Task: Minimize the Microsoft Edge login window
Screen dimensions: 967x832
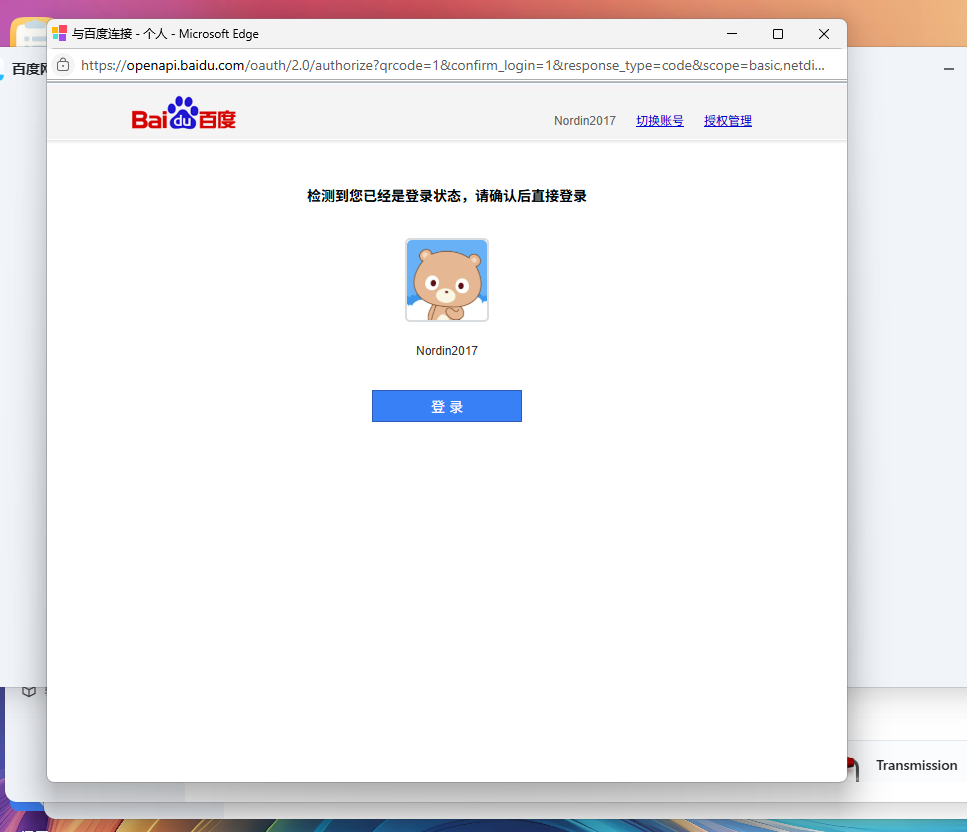Action: (x=732, y=34)
